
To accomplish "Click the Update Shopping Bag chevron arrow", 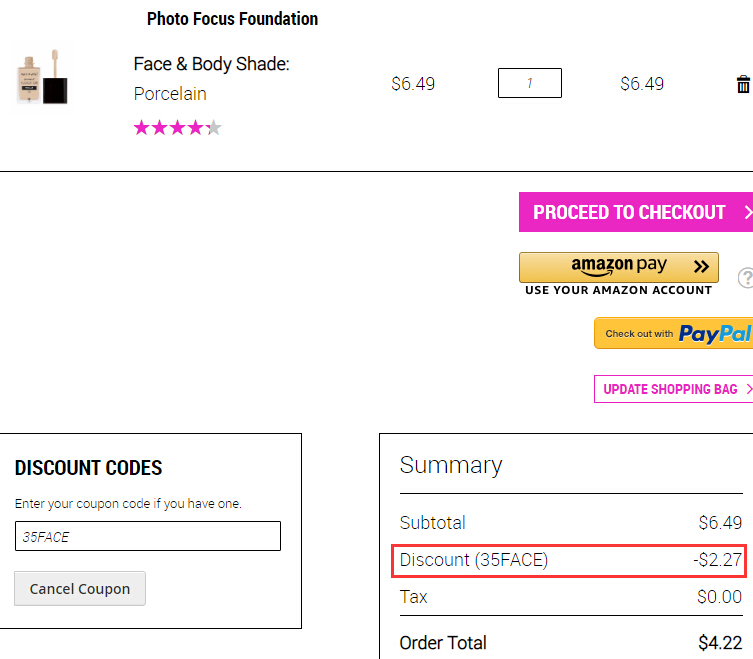I will (749, 389).
